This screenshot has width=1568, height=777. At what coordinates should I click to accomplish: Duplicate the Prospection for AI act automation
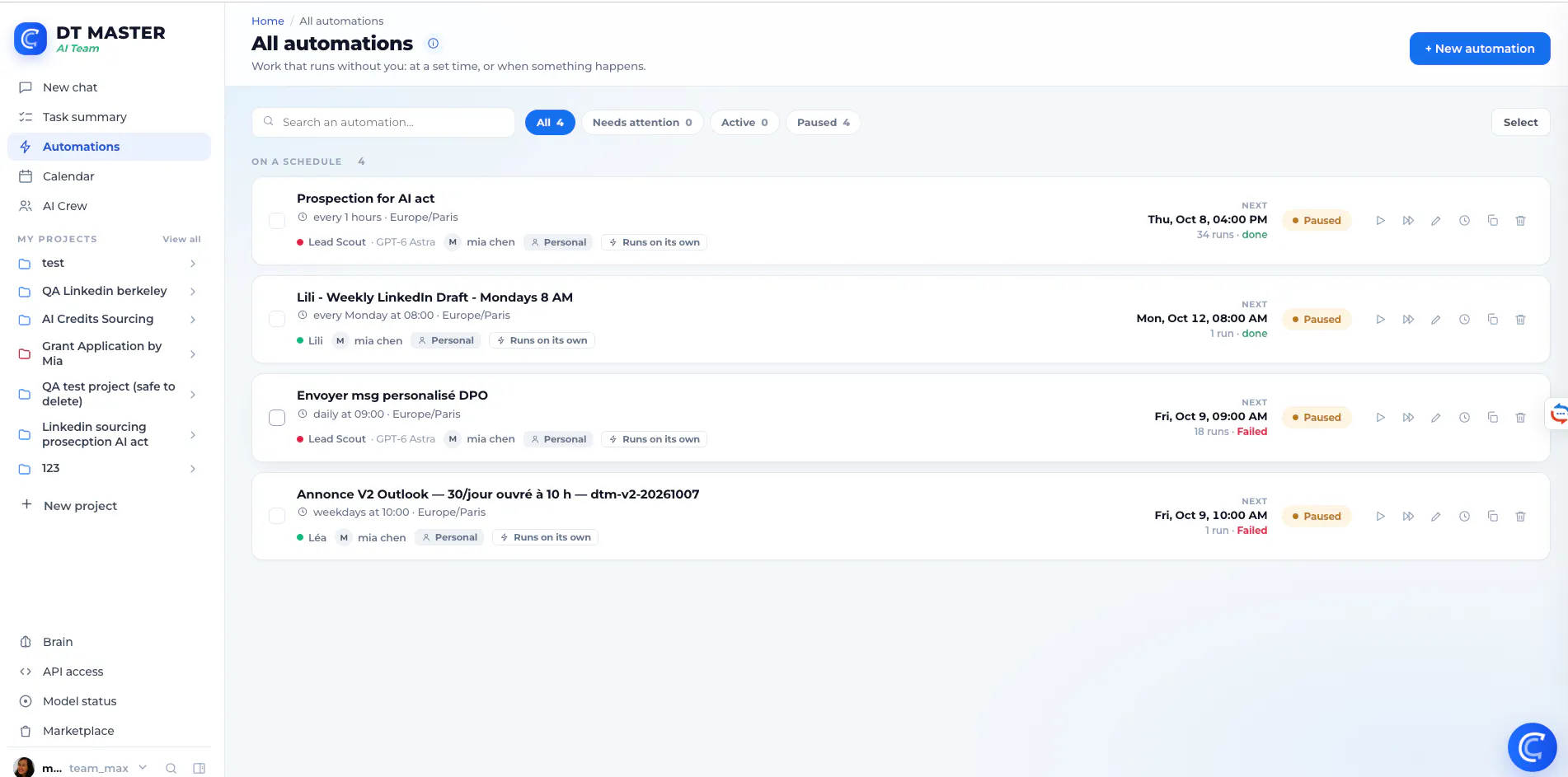coord(1492,221)
